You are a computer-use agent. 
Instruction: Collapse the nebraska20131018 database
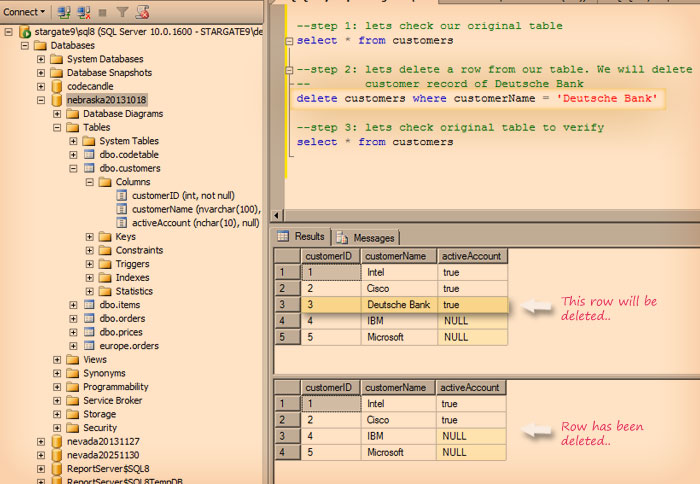41,100
